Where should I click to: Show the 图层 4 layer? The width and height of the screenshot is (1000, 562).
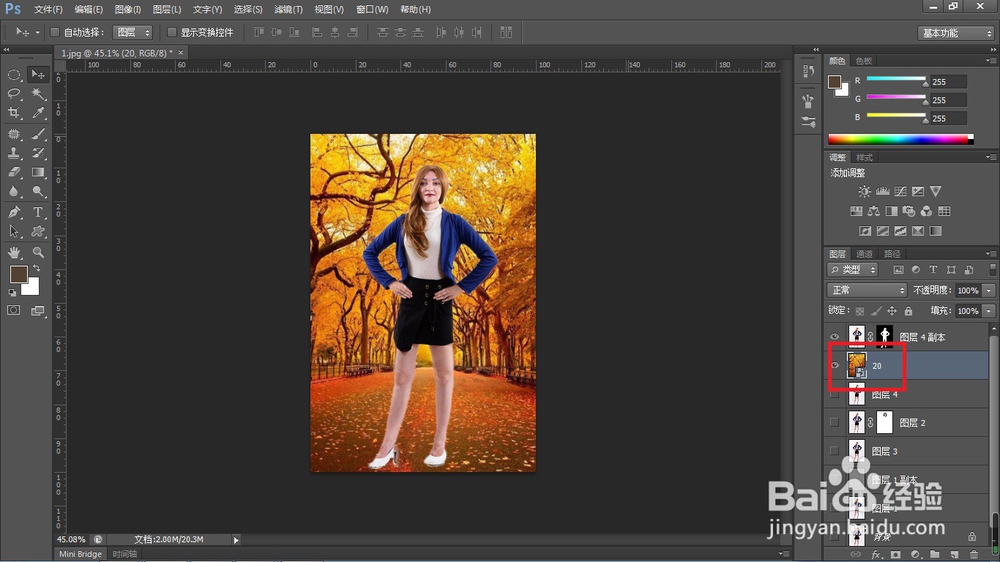[x=834, y=395]
